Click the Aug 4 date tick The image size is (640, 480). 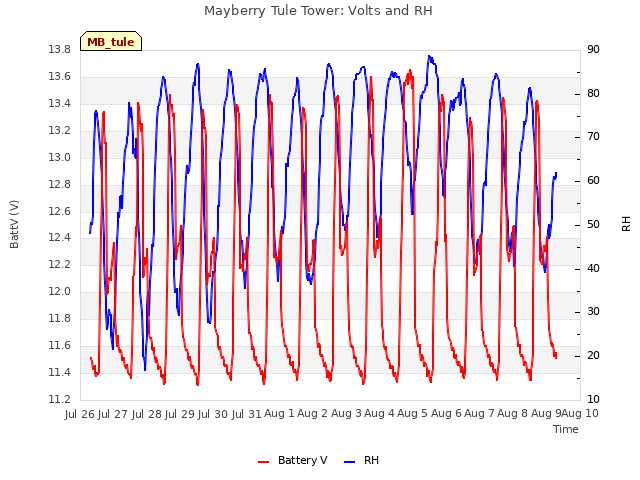tap(379, 413)
